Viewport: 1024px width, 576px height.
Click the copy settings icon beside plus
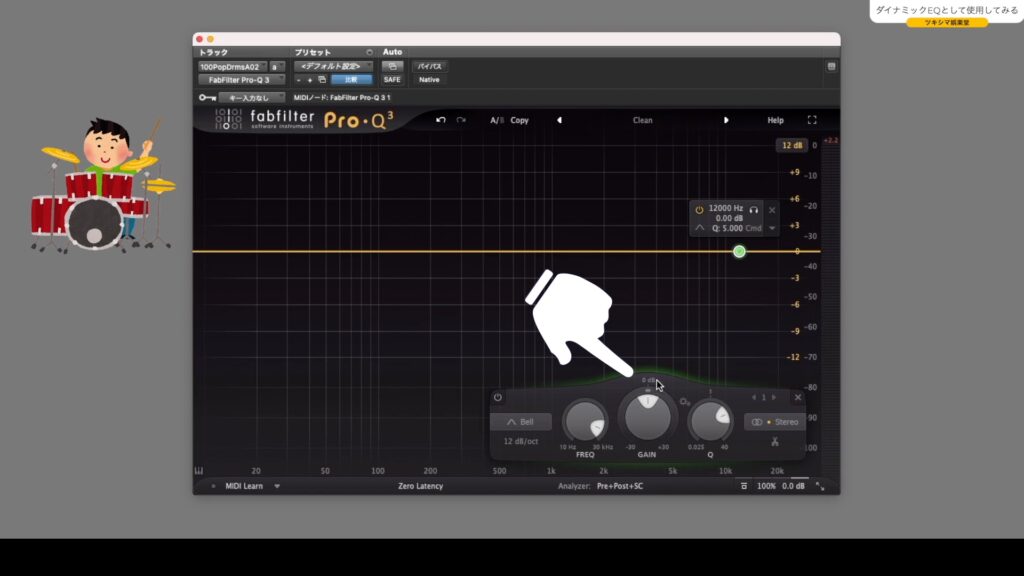(322, 80)
